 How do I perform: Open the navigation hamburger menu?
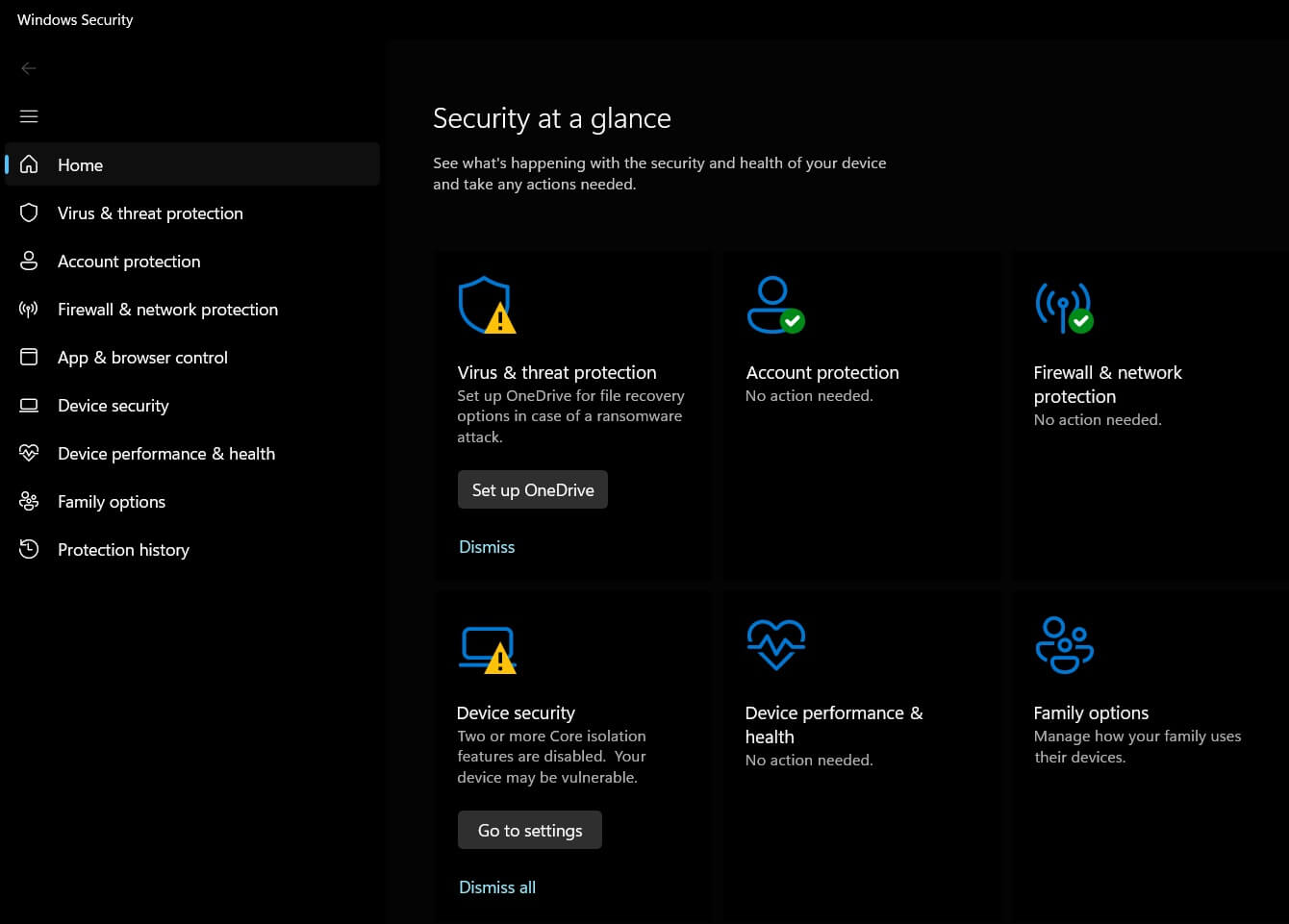[x=29, y=115]
